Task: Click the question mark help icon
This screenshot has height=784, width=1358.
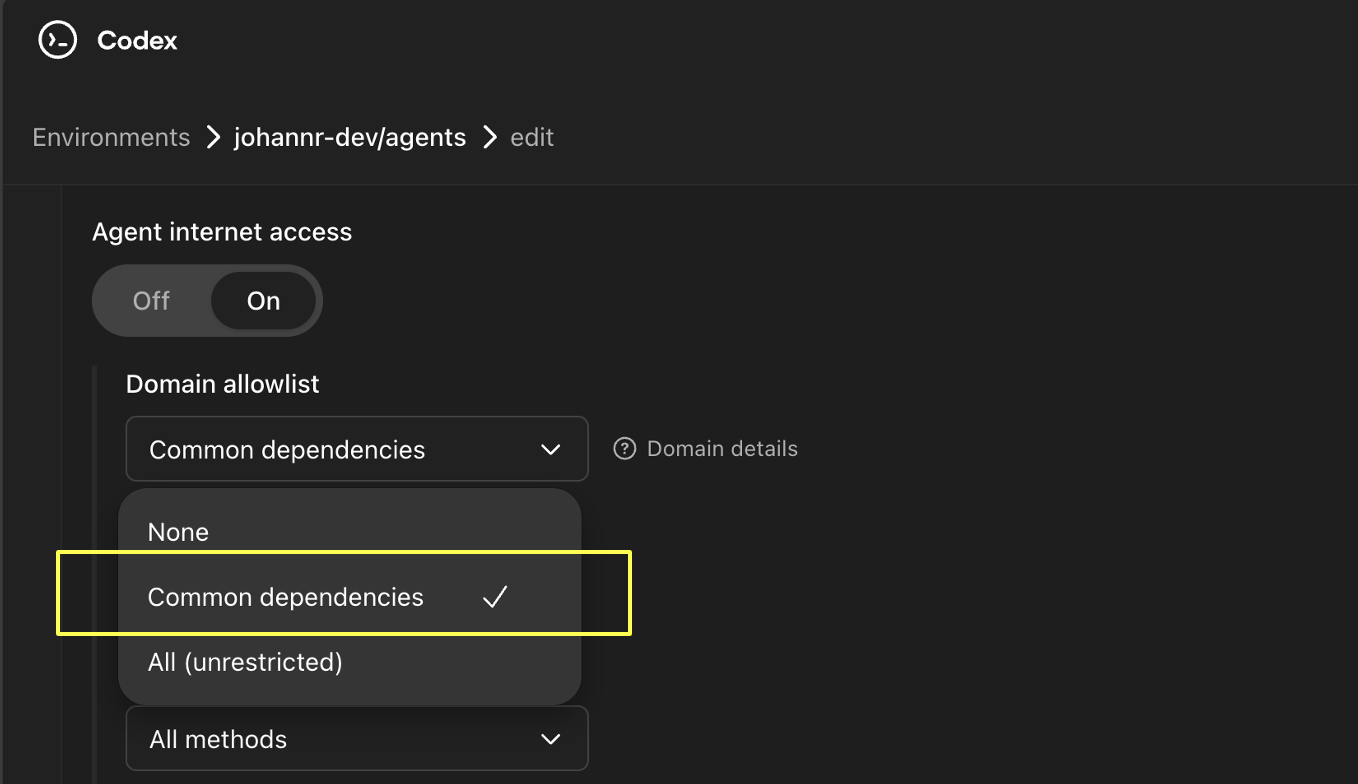Action: (625, 449)
